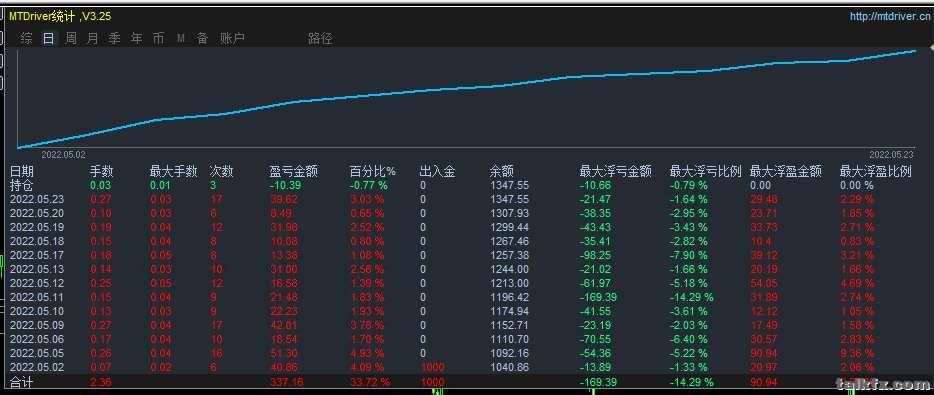
Task: Click the 次数 column header
Action: (x=222, y=172)
